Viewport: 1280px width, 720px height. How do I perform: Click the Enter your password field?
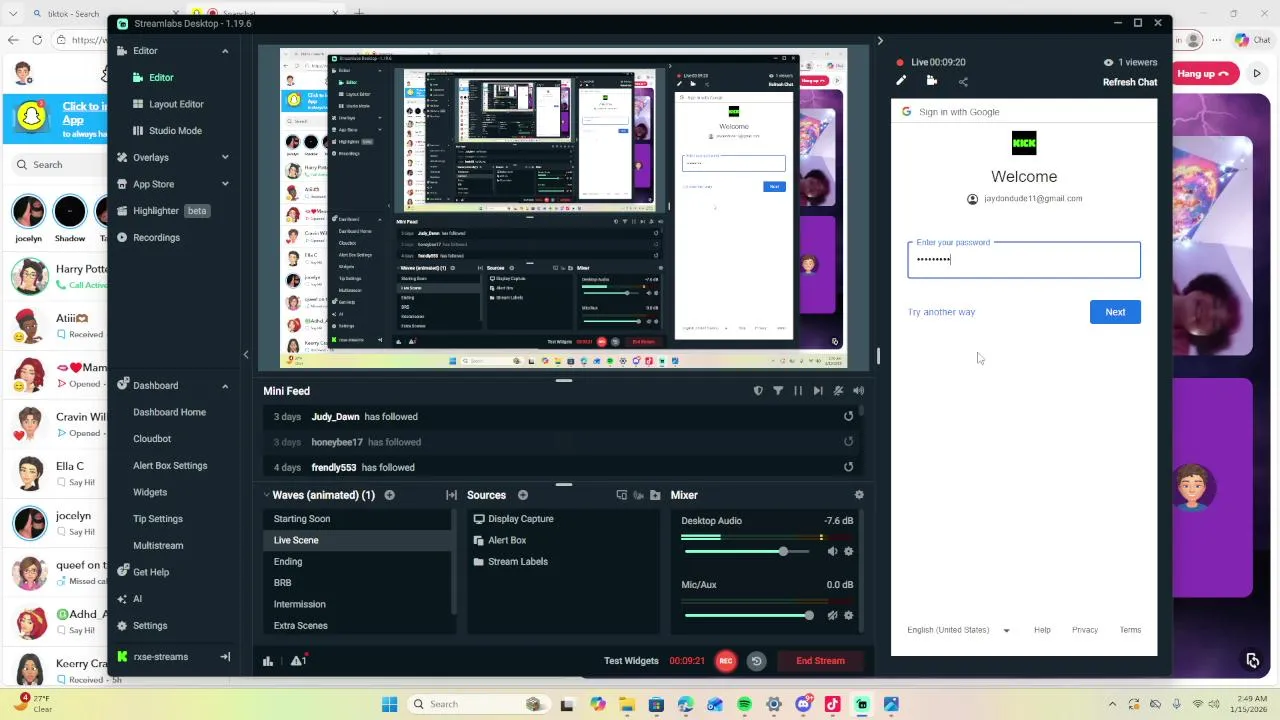(1024, 259)
